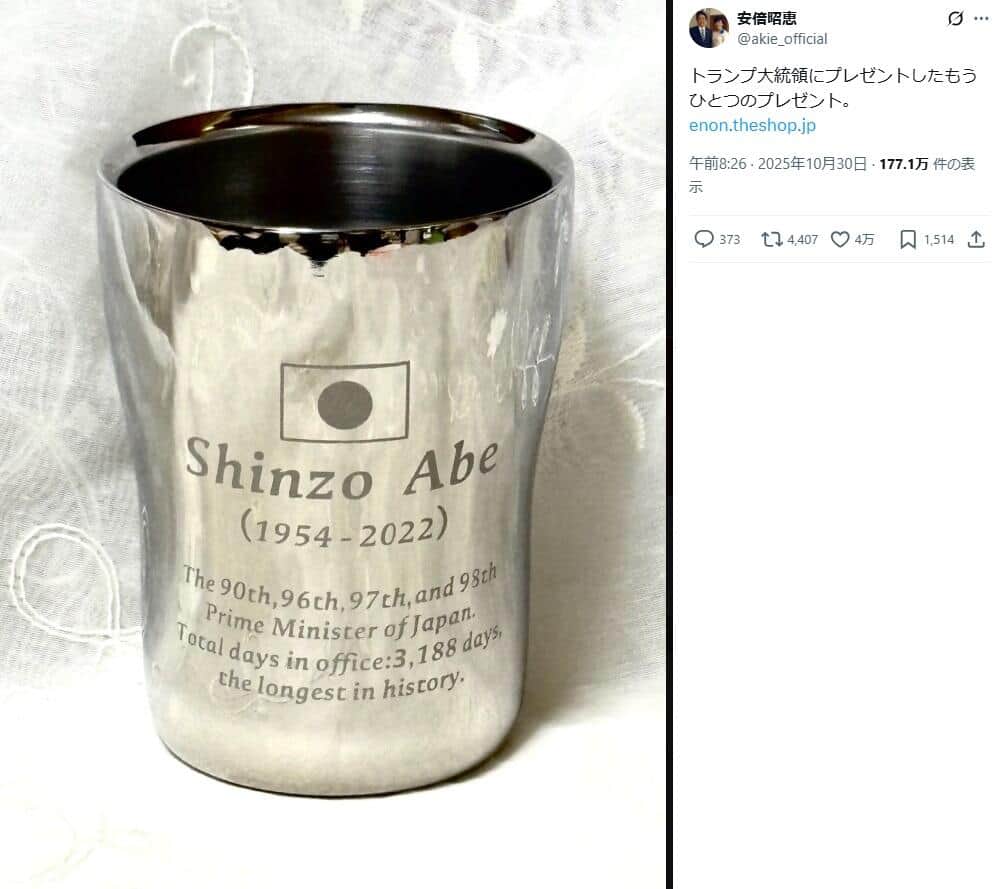The width and height of the screenshot is (1007, 889).
Task: Click the share upload icon
Action: [976, 240]
